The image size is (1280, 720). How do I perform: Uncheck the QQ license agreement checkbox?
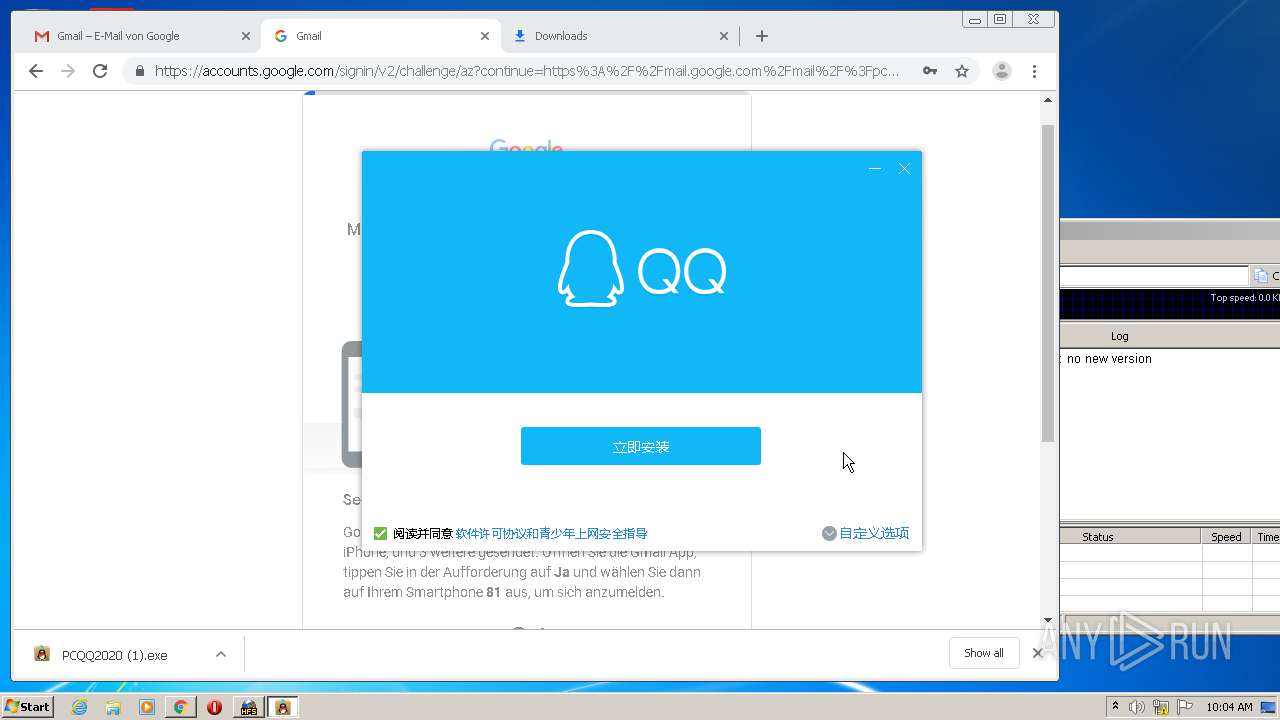(380, 533)
